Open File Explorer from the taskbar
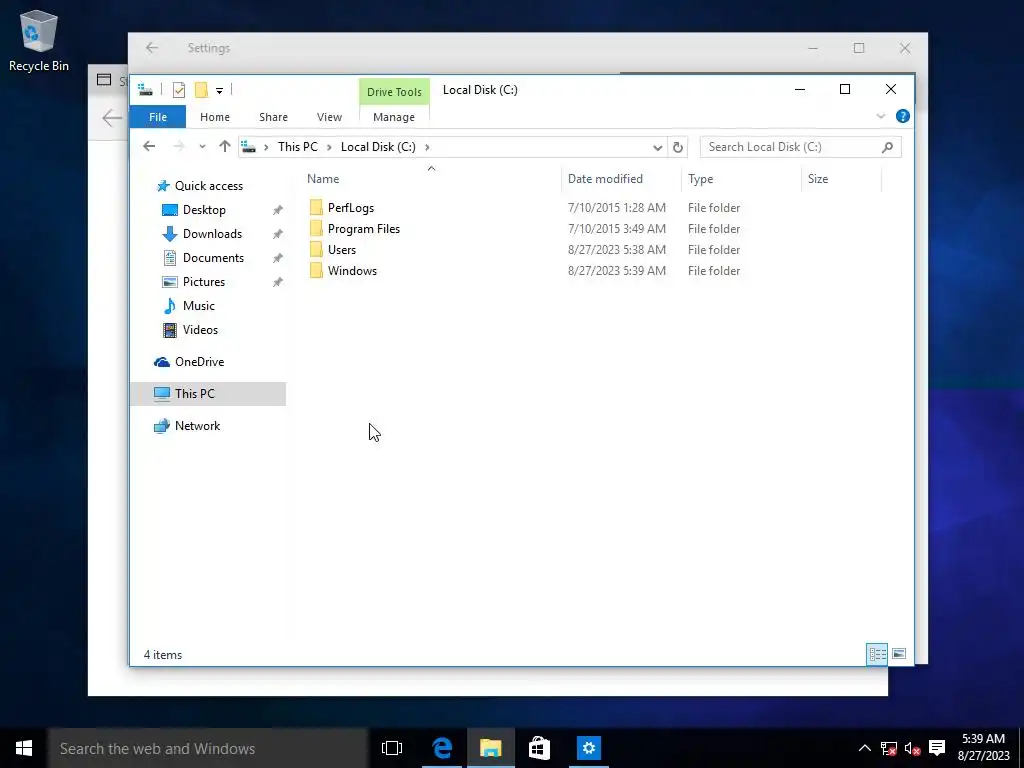 pos(490,748)
